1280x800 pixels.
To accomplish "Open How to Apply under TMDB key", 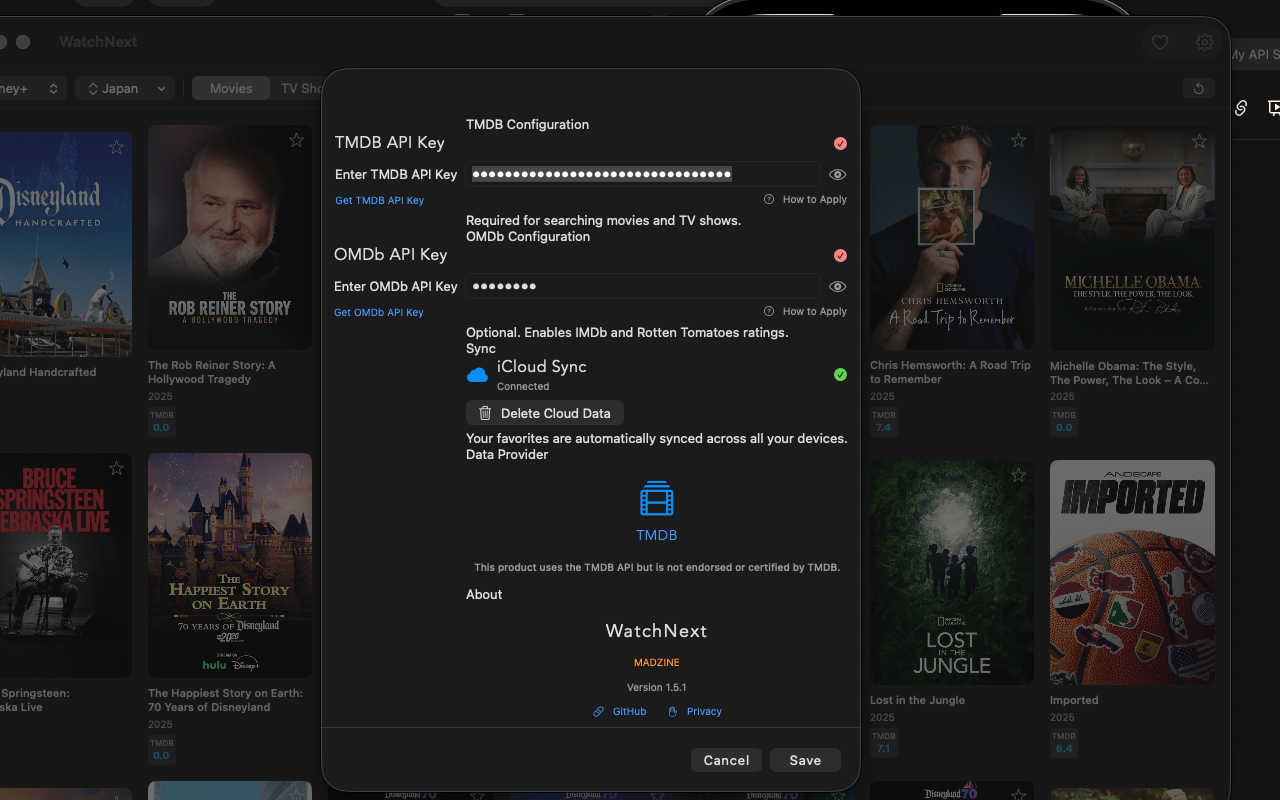I will click(x=805, y=199).
